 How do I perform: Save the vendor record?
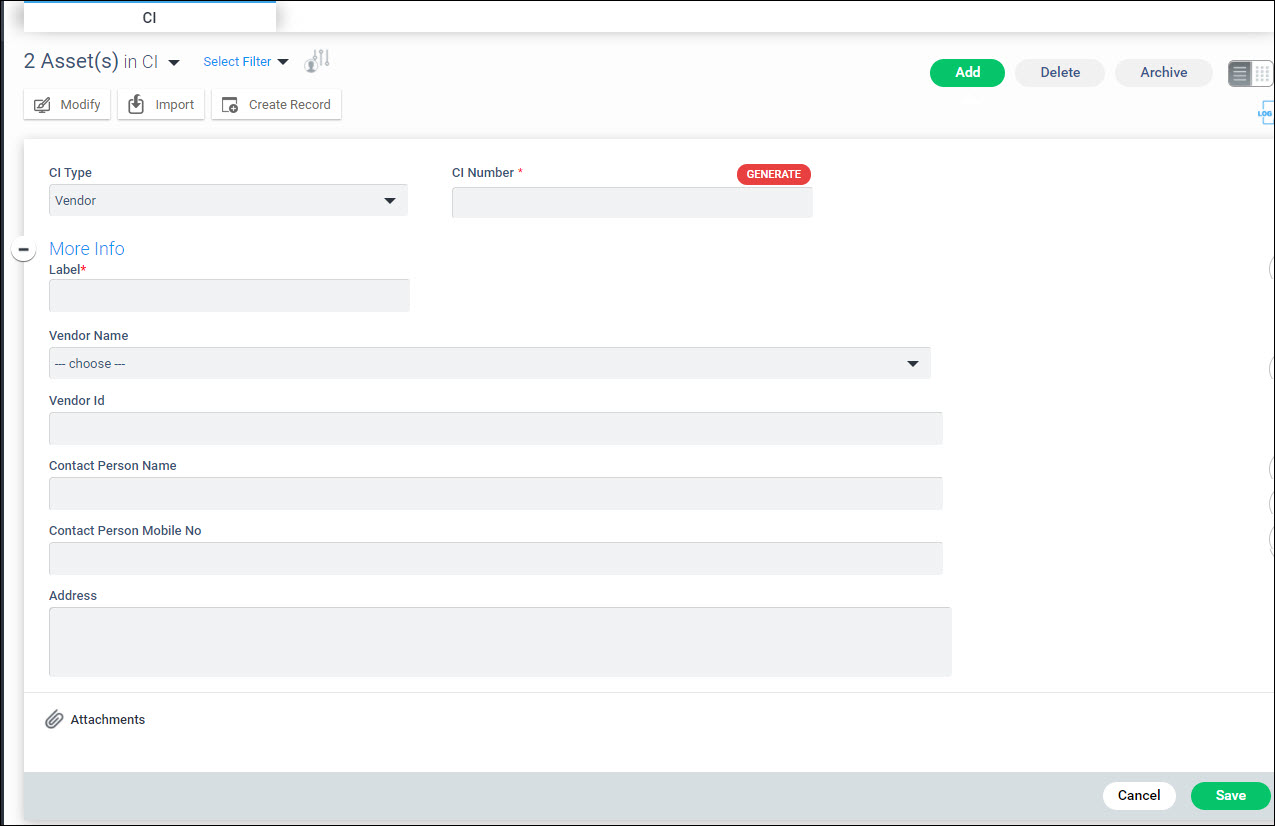point(1230,795)
